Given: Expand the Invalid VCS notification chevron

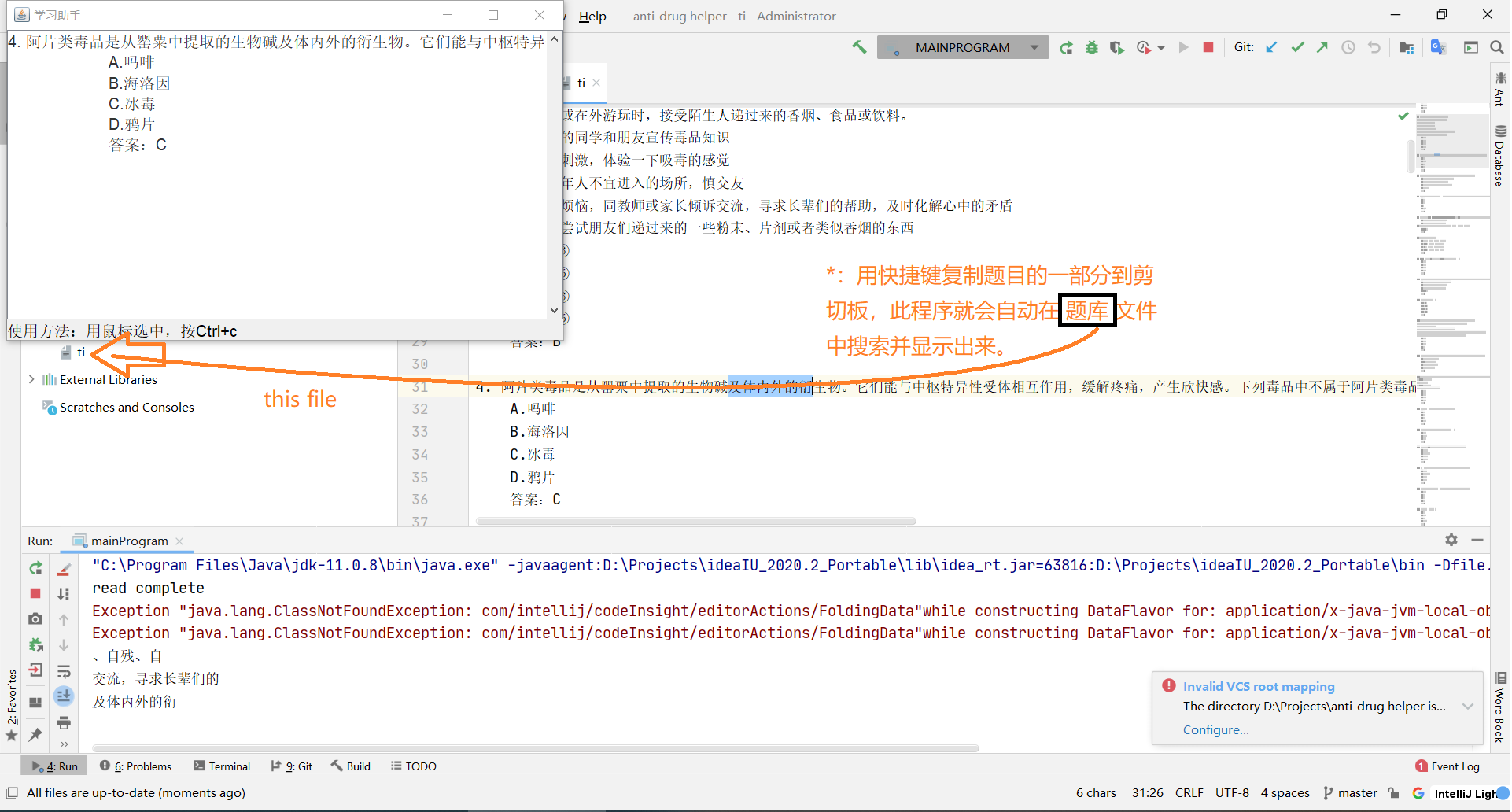Looking at the screenshot, I should (x=1468, y=706).
